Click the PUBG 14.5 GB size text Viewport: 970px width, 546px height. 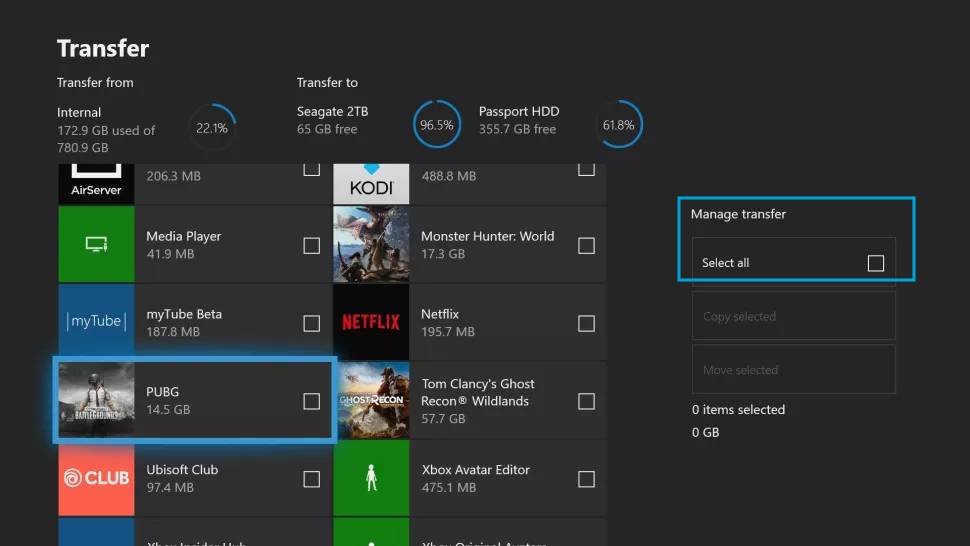168,409
